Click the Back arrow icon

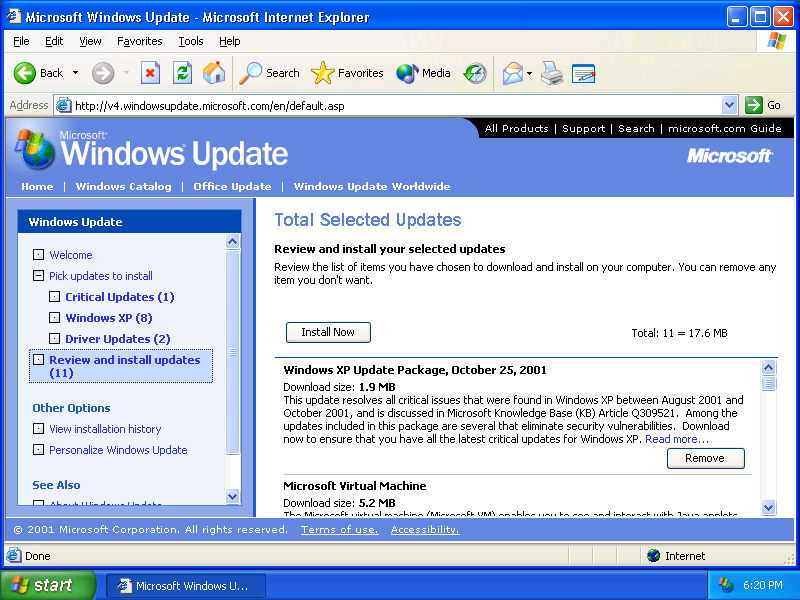(24, 73)
